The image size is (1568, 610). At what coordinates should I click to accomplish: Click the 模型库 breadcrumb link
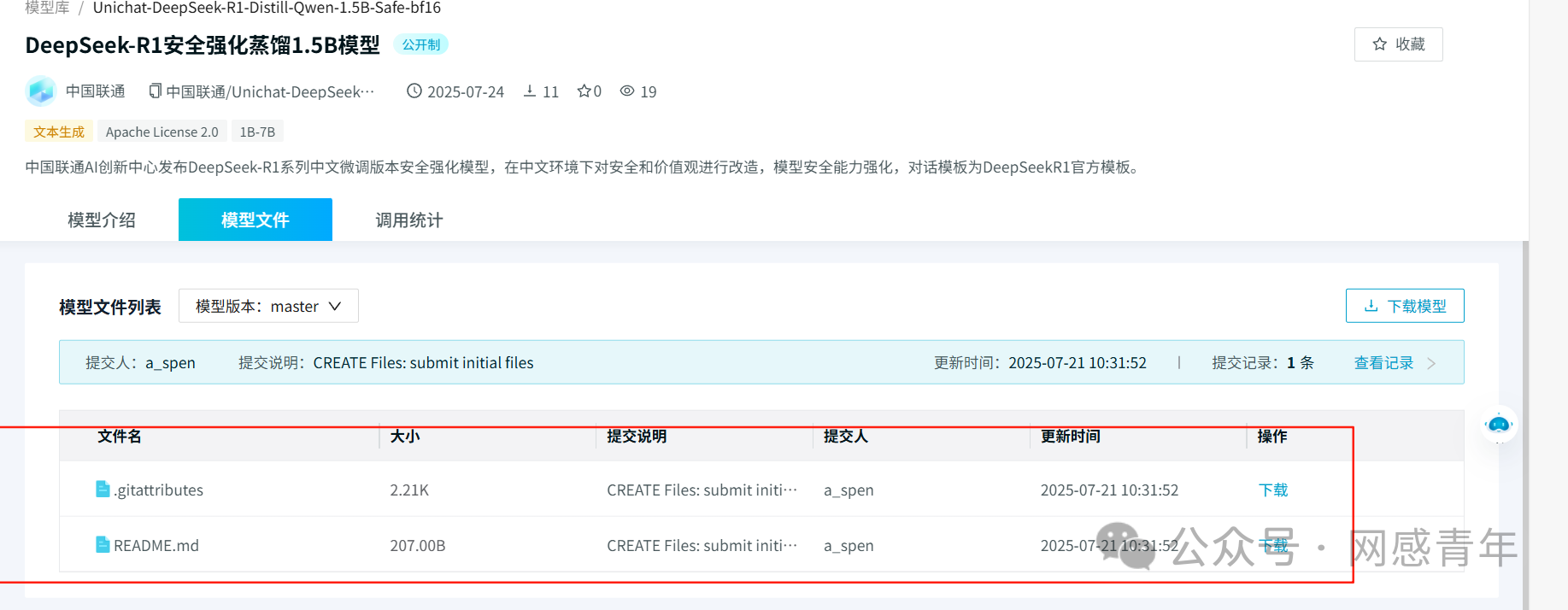pyautogui.click(x=47, y=8)
